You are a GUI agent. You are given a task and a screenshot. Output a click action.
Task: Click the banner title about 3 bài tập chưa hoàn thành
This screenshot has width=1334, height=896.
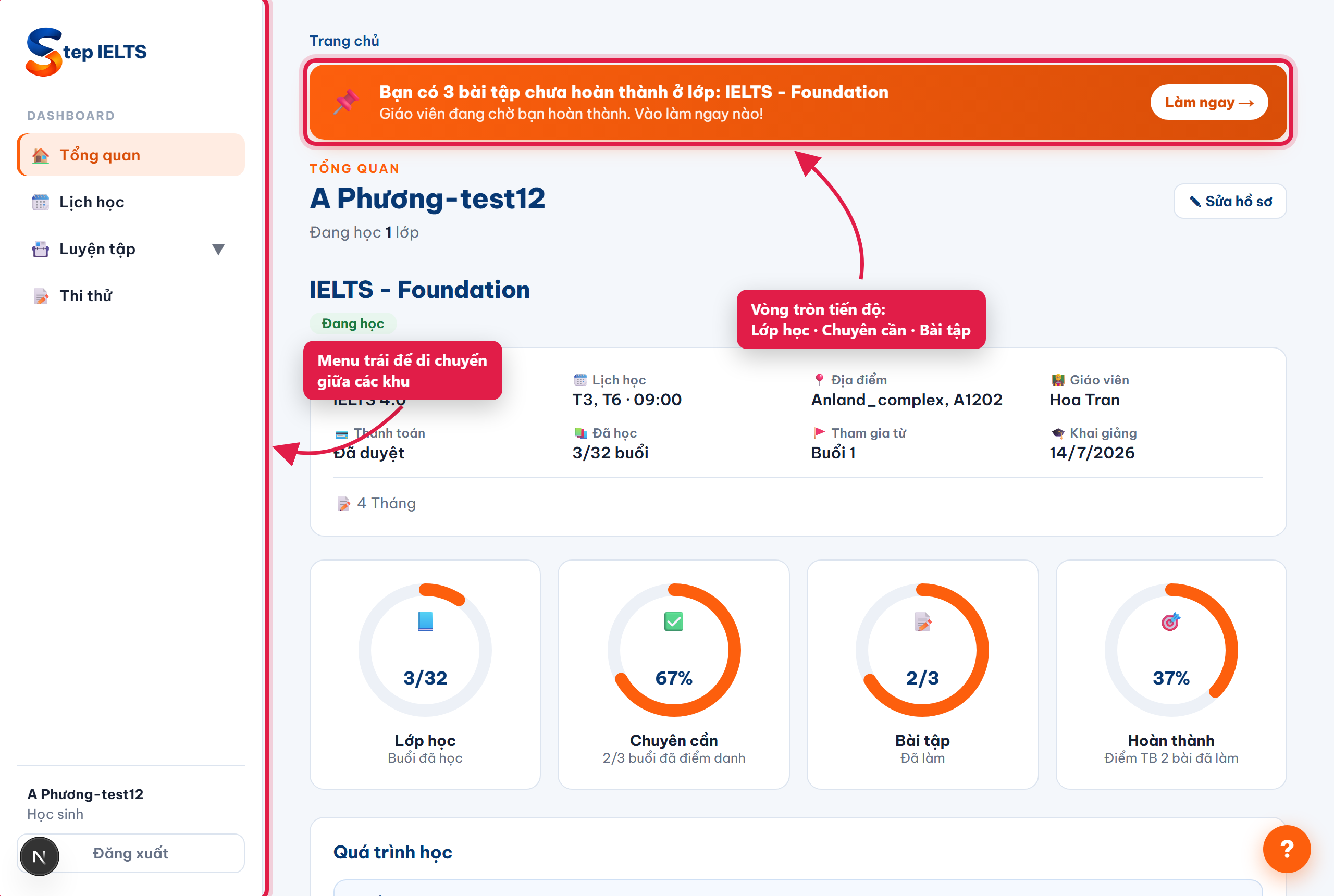(x=633, y=92)
